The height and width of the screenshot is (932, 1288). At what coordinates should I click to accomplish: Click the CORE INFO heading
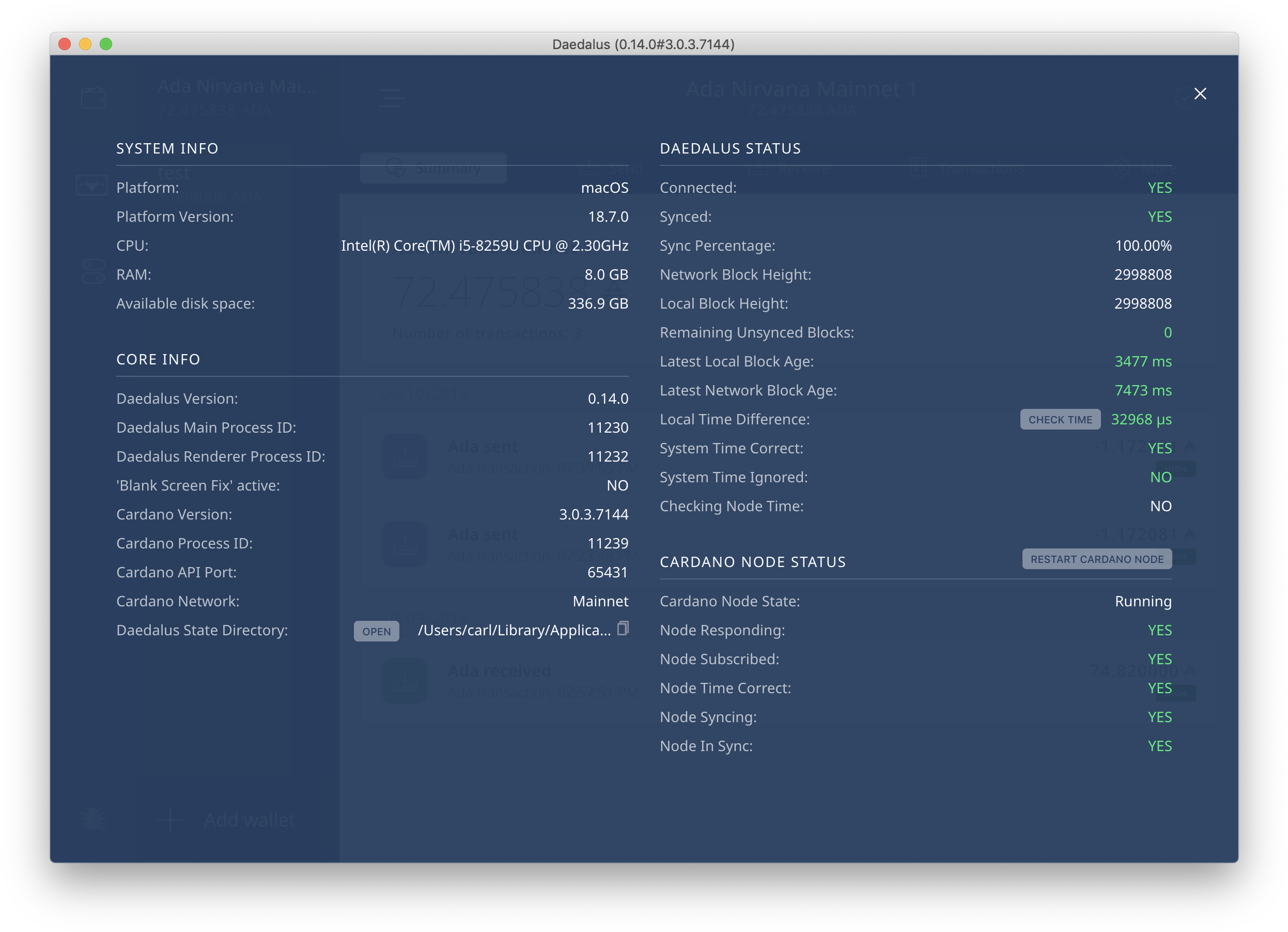click(158, 359)
